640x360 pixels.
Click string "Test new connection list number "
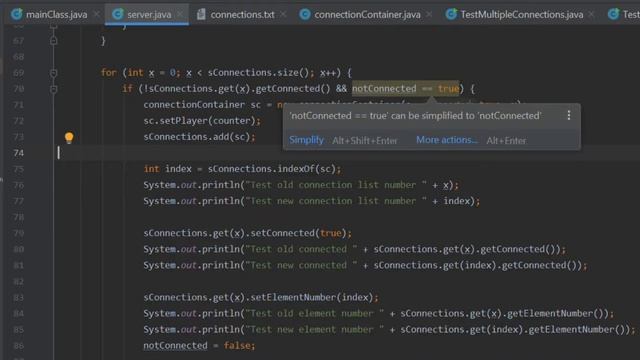[x=336, y=201]
